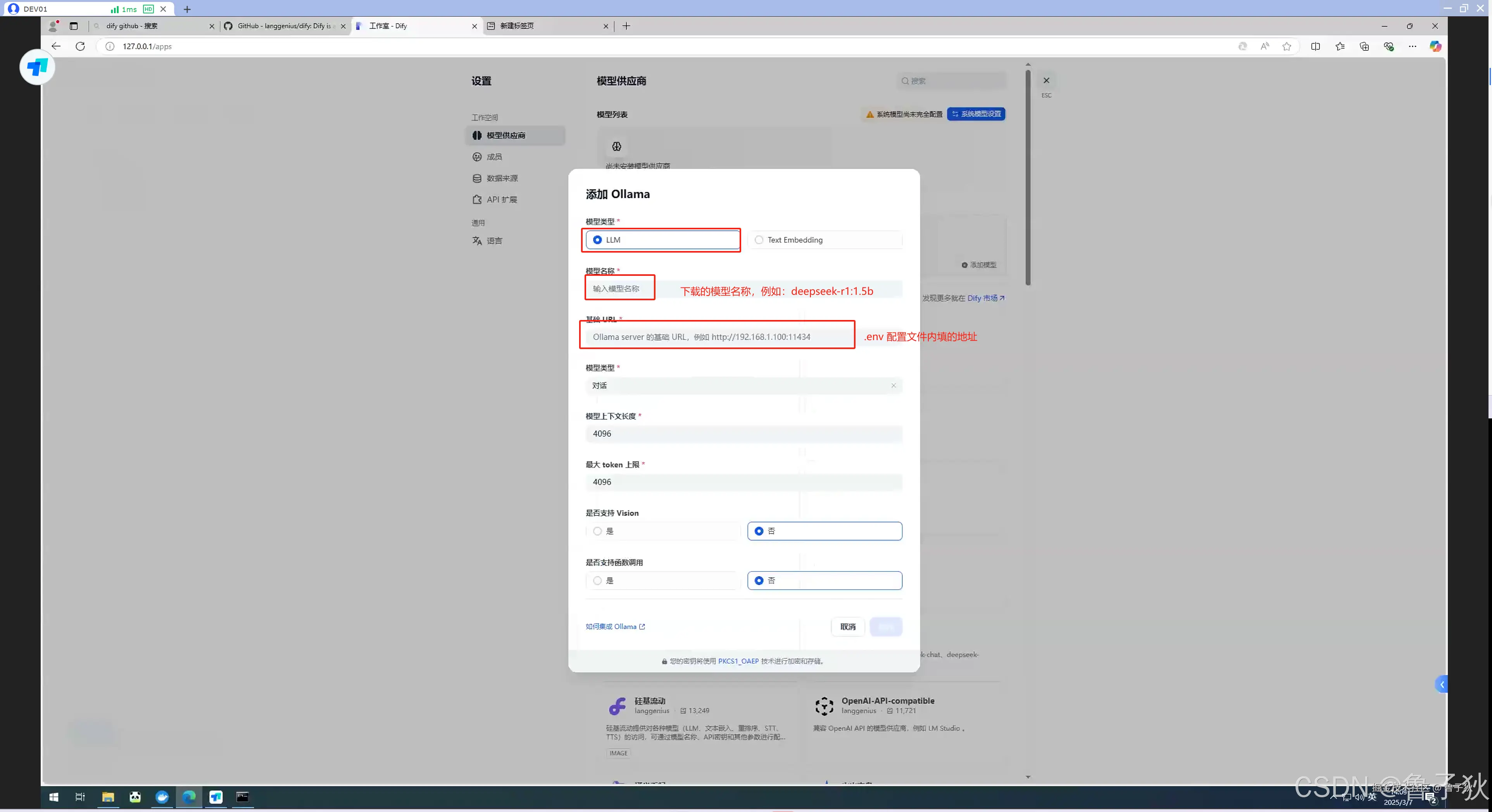
Task: Close settings panel with ESC X icon
Action: point(1046,81)
